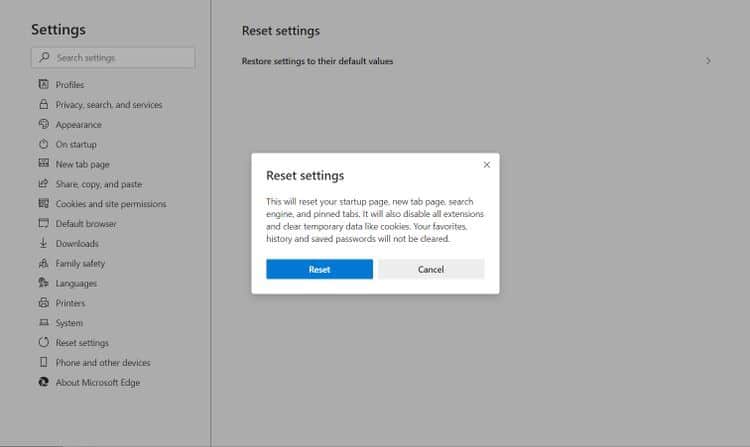Click the Microsoft Edge logo icon
Screen dimensions: 750x447
click(x=44, y=382)
